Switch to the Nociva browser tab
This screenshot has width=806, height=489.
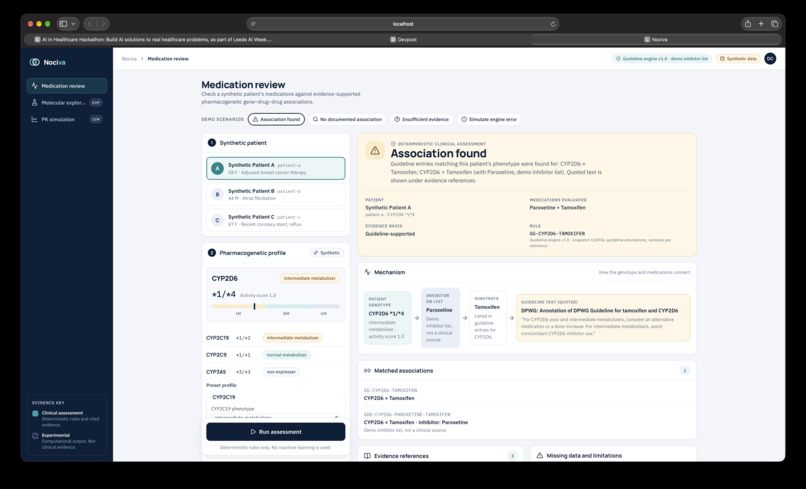pos(656,39)
